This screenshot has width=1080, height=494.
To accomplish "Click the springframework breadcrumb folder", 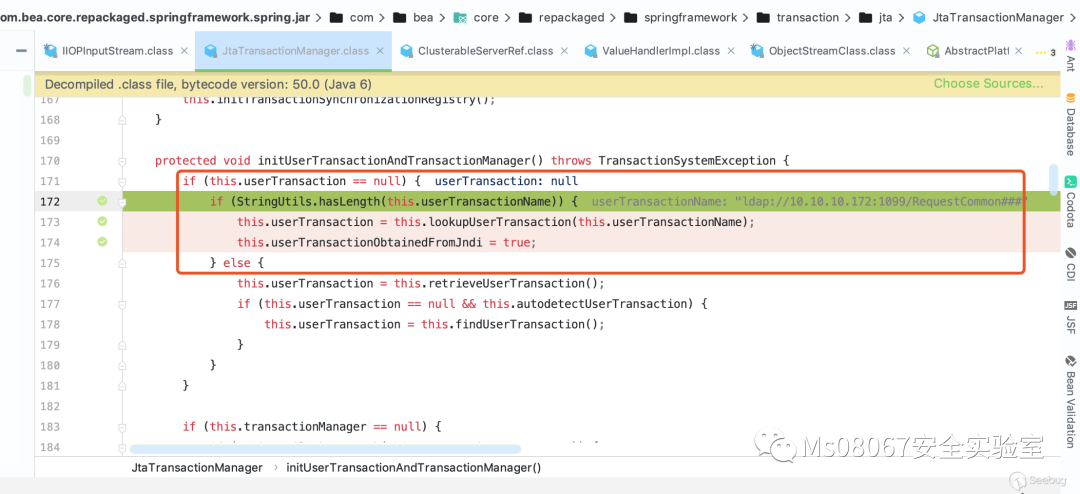I will [x=682, y=17].
